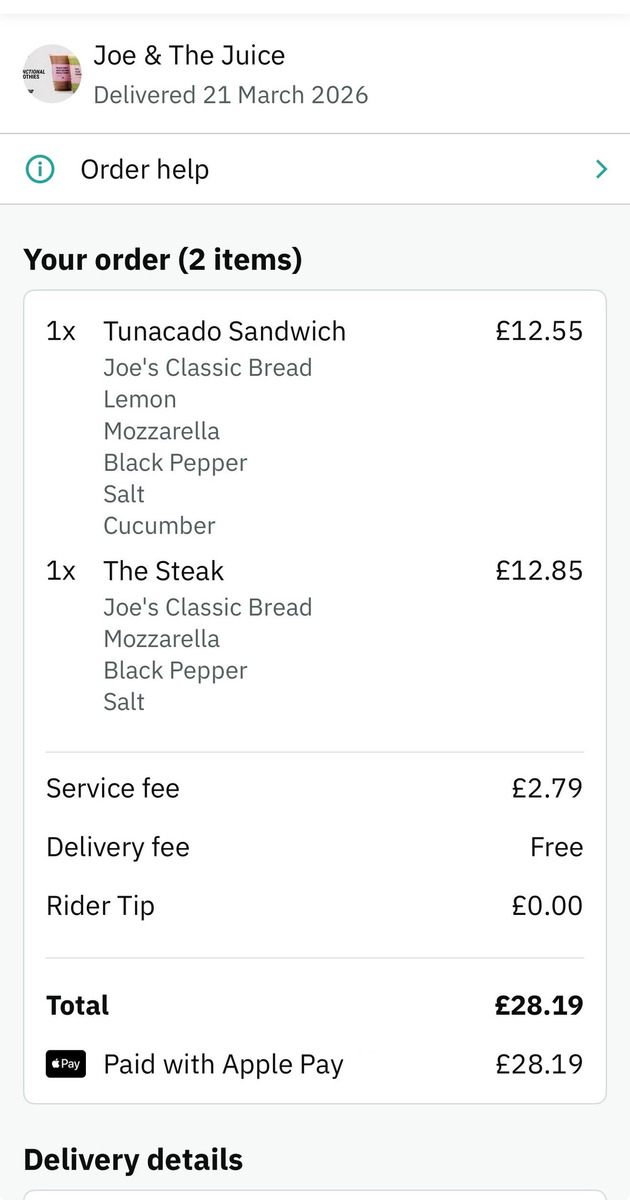Tap the 1x quantity beside The Steak
The width and height of the screenshot is (630, 1200).
coord(61,571)
